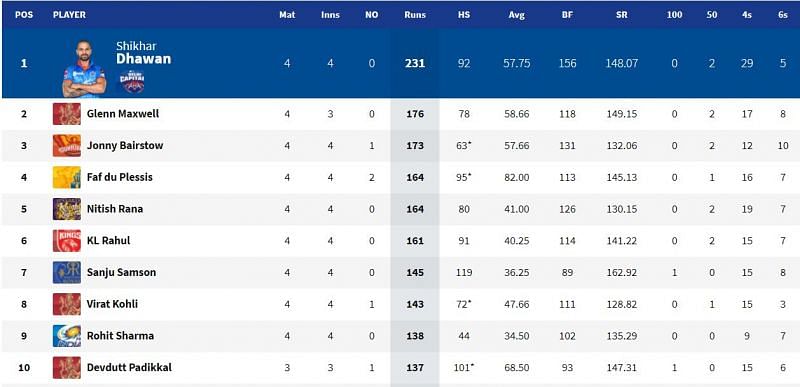Image resolution: width=800 pixels, height=387 pixels.
Task: Click KL Rahul's Kings team logo
Action: click(67, 241)
